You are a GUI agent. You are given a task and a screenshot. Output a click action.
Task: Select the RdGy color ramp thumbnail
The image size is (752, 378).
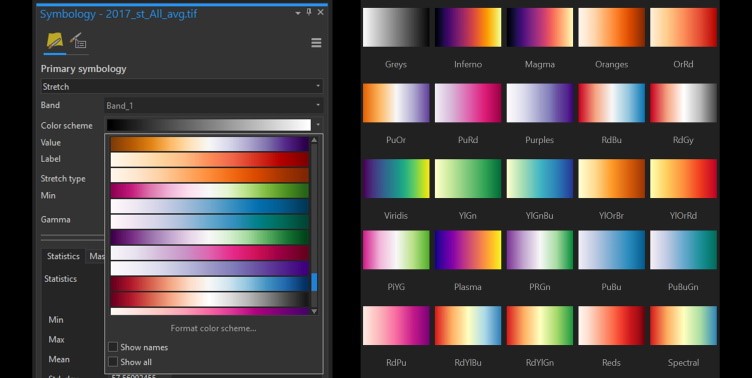683,103
